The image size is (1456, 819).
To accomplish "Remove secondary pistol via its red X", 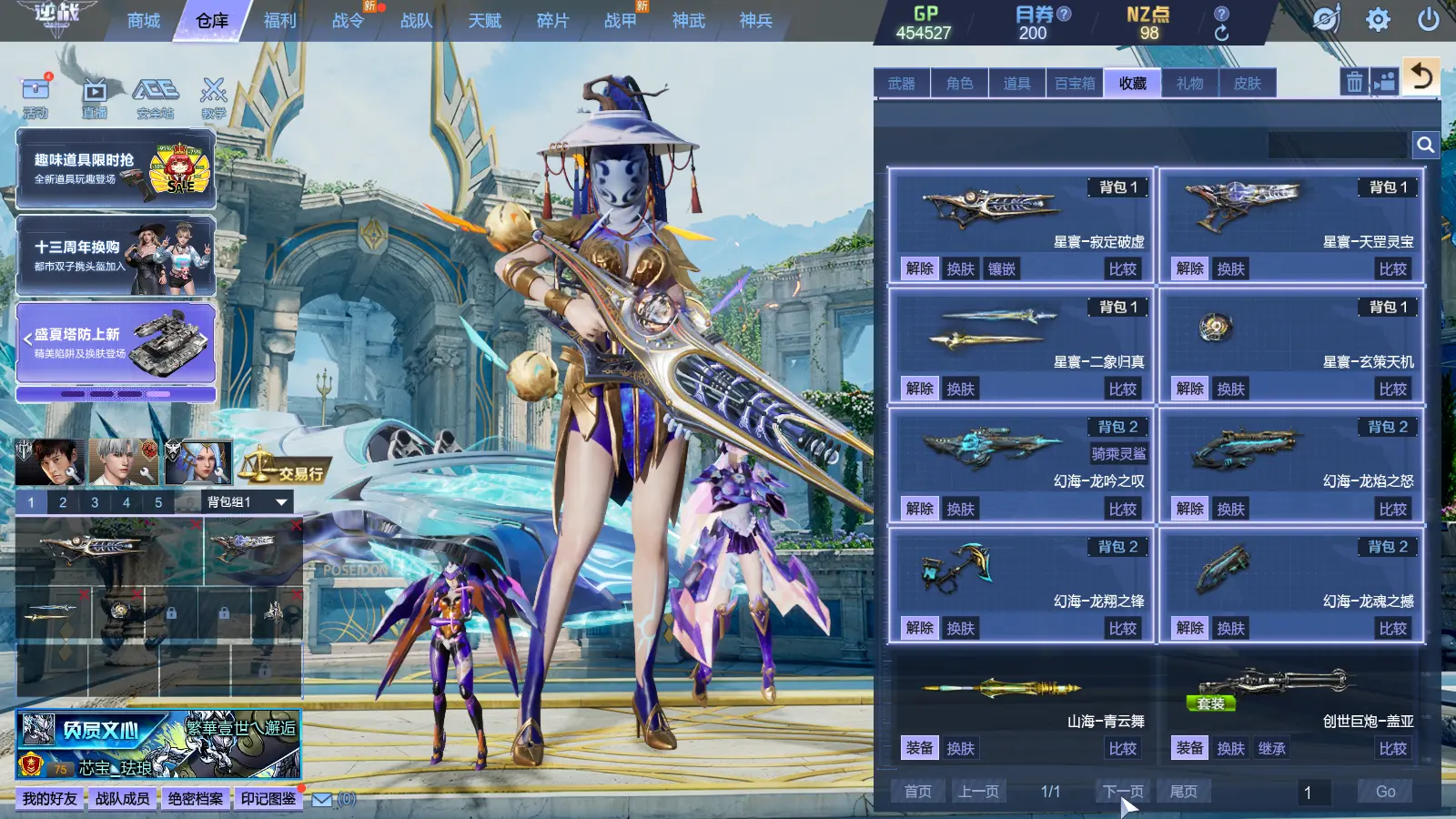I will click(295, 526).
